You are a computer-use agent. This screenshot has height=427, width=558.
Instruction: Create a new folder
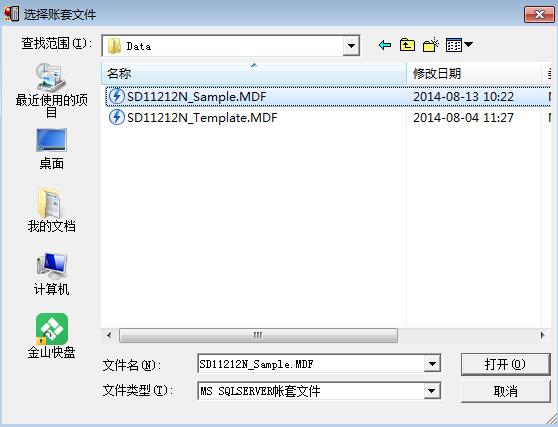tap(431, 45)
